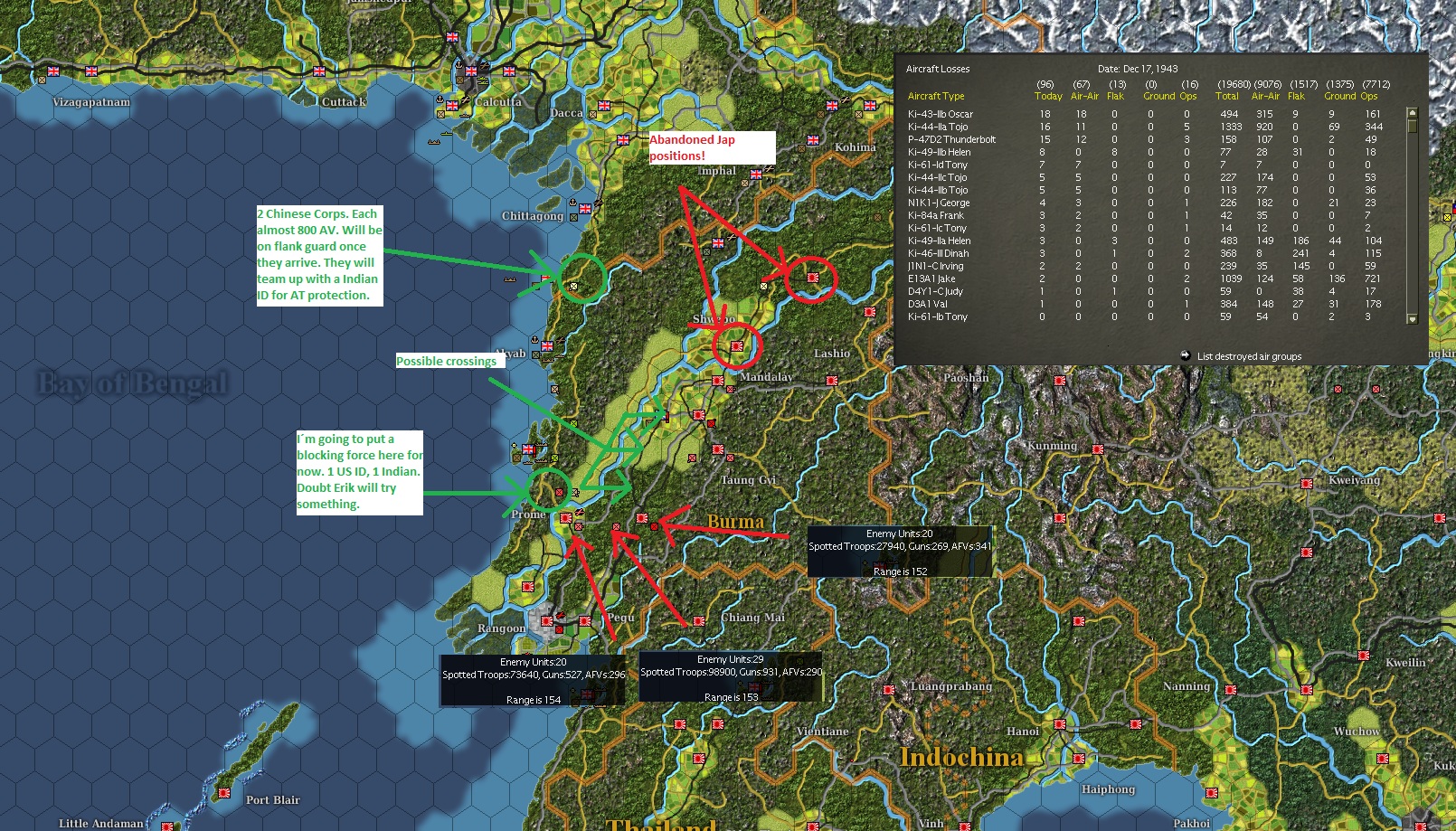Click the Today losses column header
This screenshot has height=831, width=1456.
[1048, 96]
